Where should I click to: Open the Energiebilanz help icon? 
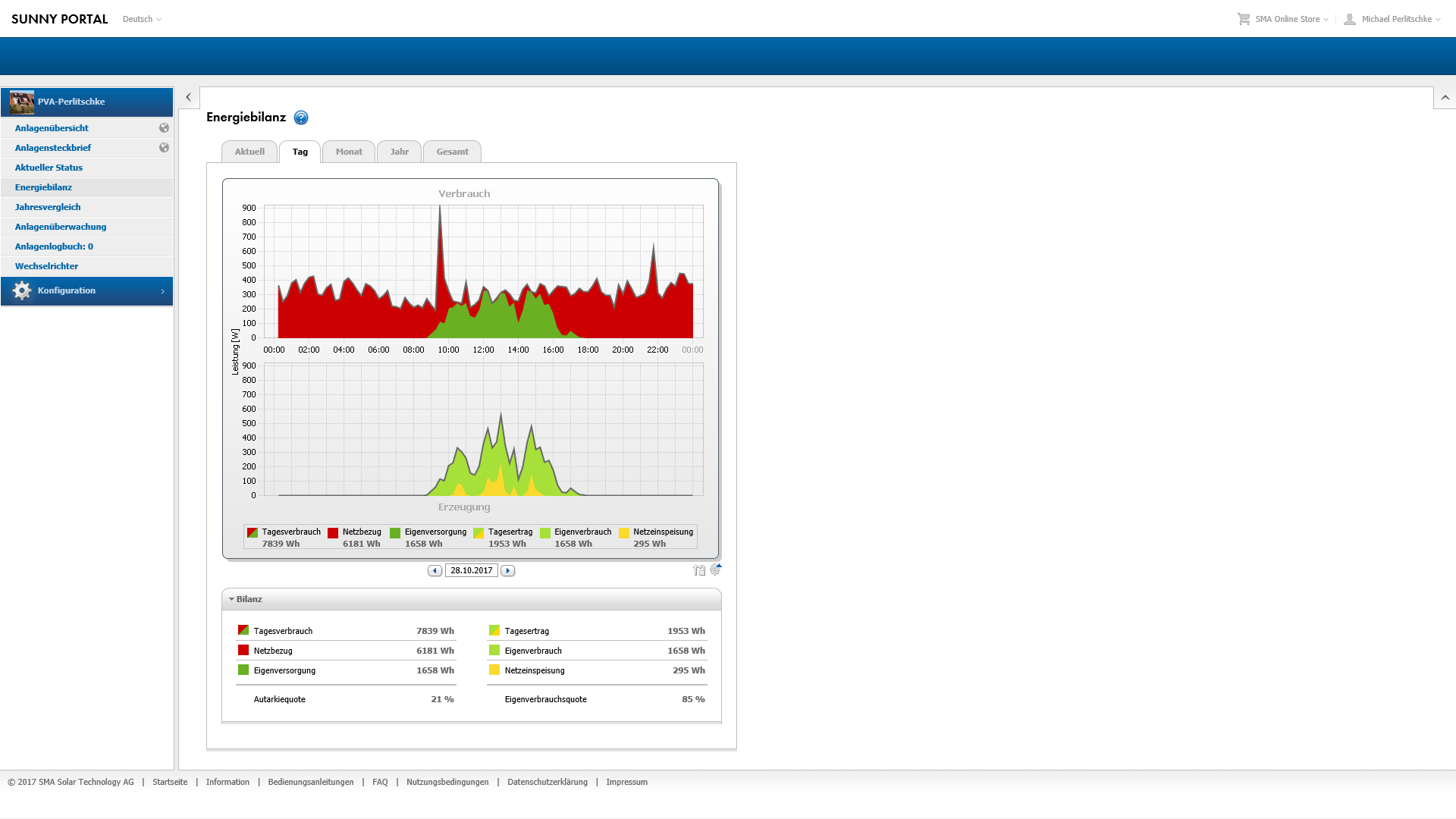pyautogui.click(x=301, y=118)
